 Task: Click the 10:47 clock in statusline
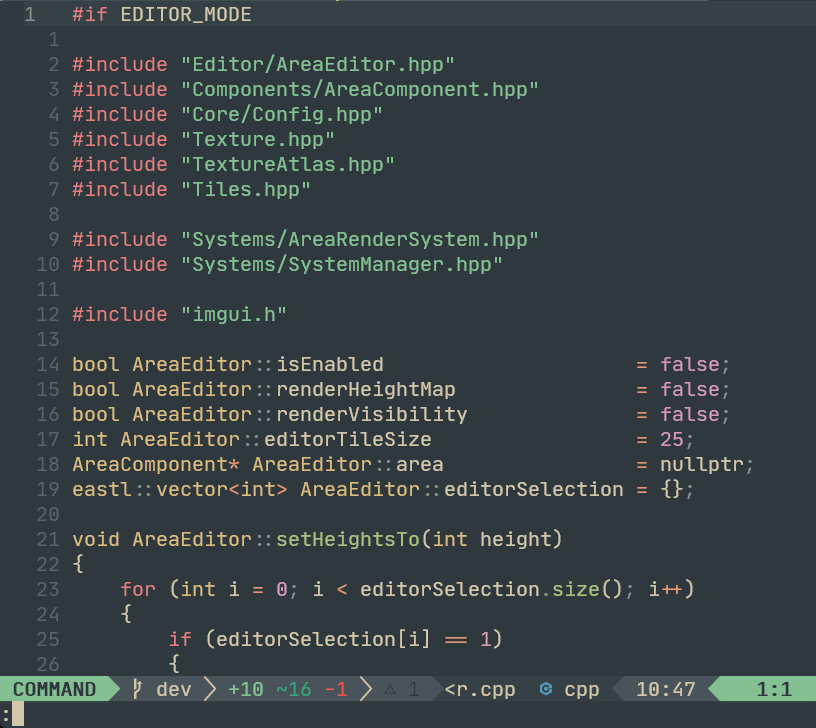[666, 689]
